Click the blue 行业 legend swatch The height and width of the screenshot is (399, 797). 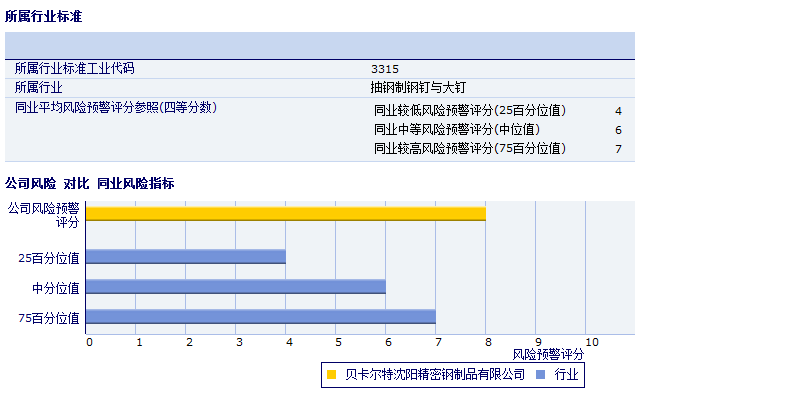pyautogui.click(x=541, y=375)
